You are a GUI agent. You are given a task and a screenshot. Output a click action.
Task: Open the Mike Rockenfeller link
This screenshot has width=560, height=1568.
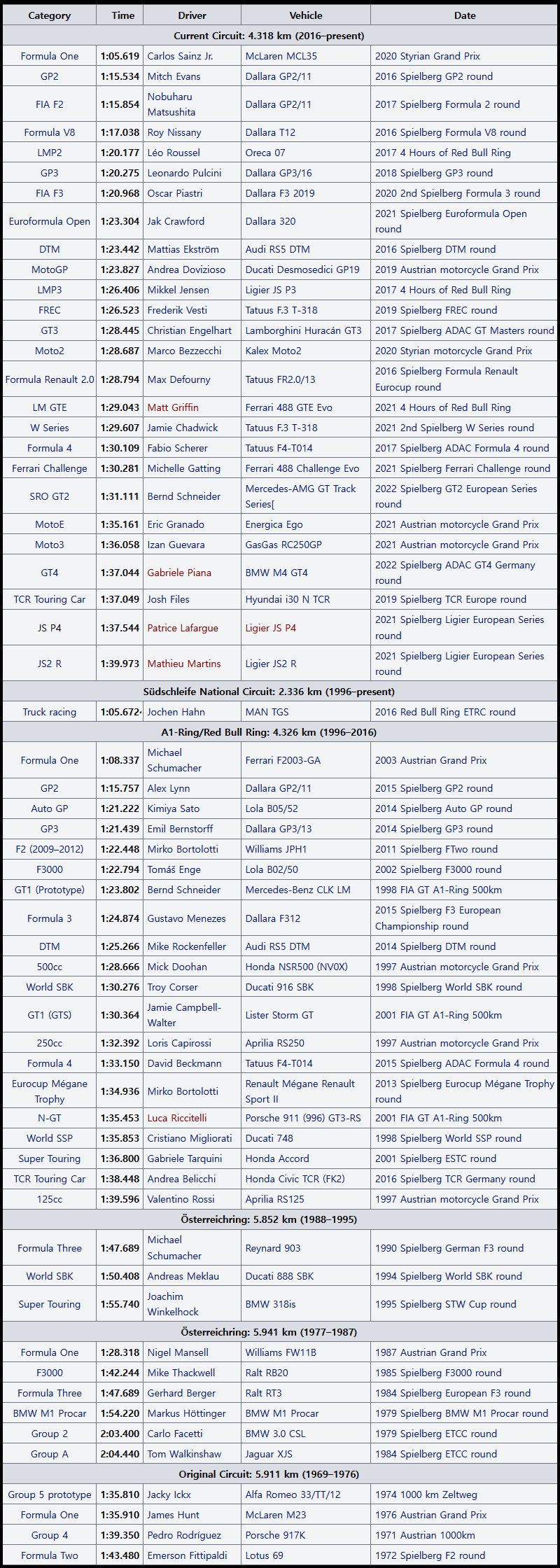pos(187,946)
